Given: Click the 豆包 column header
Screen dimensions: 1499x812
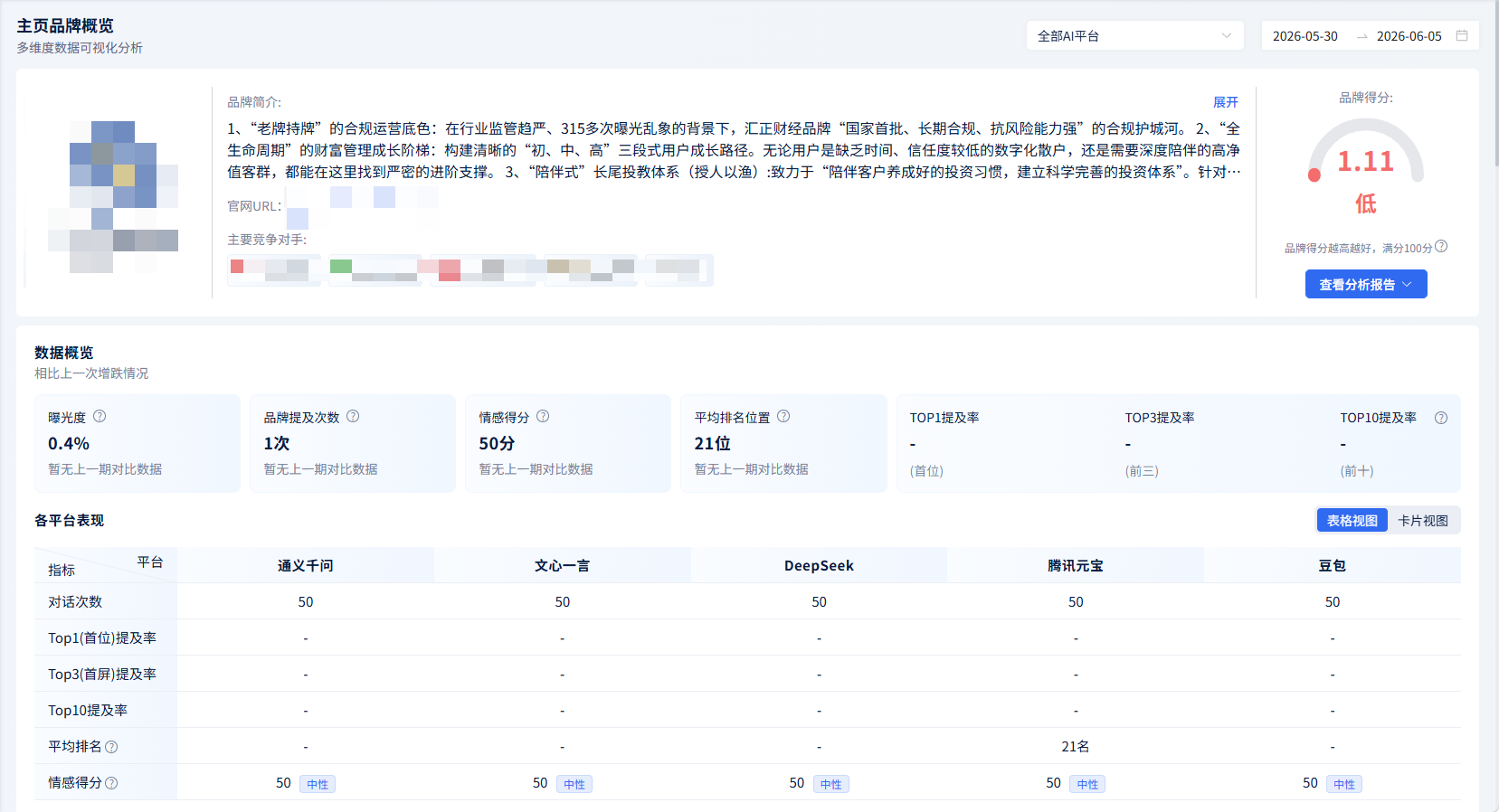Looking at the screenshot, I should click(x=1333, y=565).
